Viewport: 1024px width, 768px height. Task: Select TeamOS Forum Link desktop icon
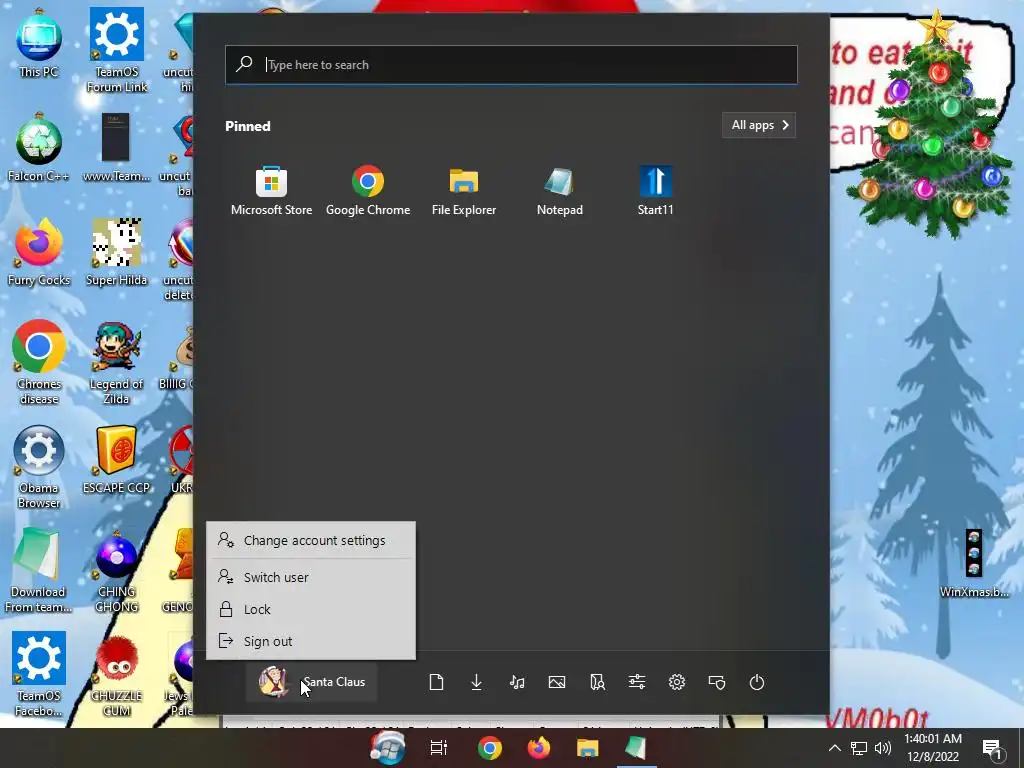click(117, 51)
